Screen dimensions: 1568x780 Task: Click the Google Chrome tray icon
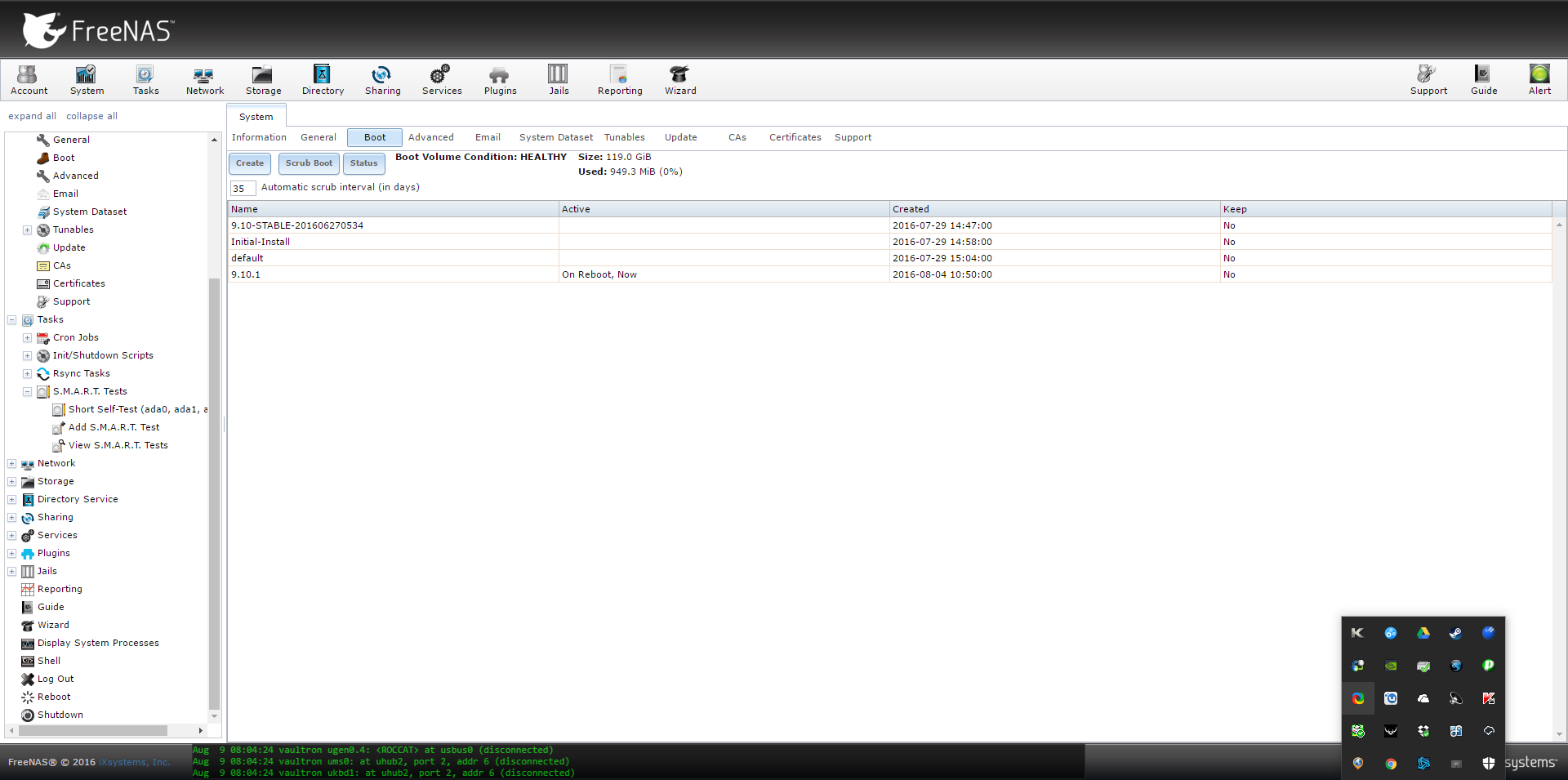coord(1391,764)
